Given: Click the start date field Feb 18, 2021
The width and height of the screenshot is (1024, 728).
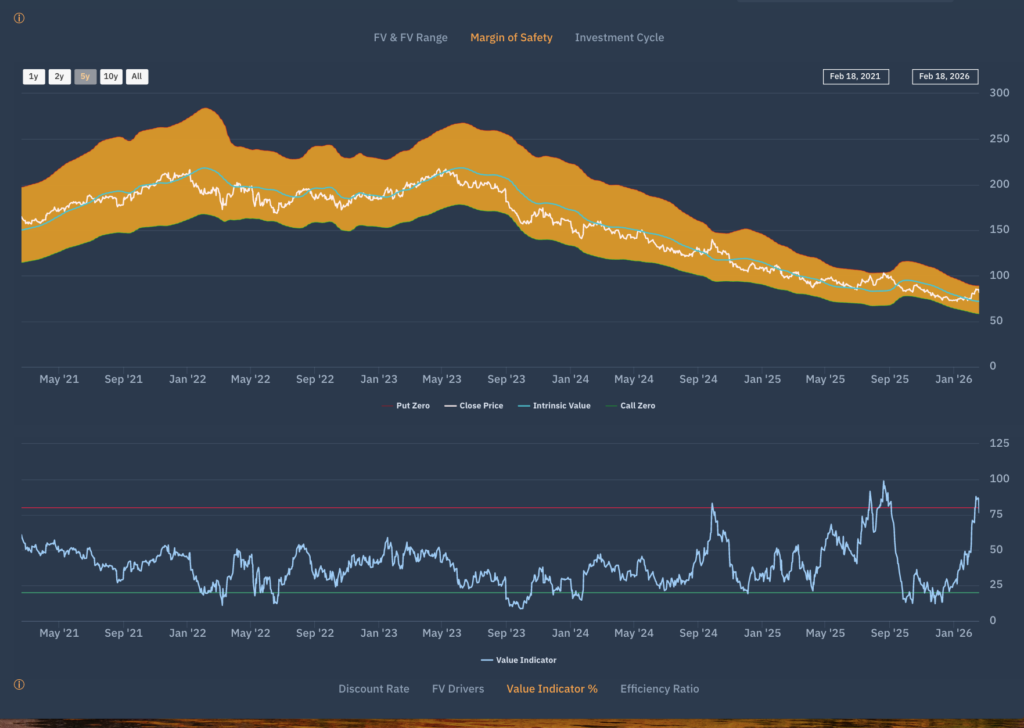Looking at the screenshot, I should [x=855, y=77].
